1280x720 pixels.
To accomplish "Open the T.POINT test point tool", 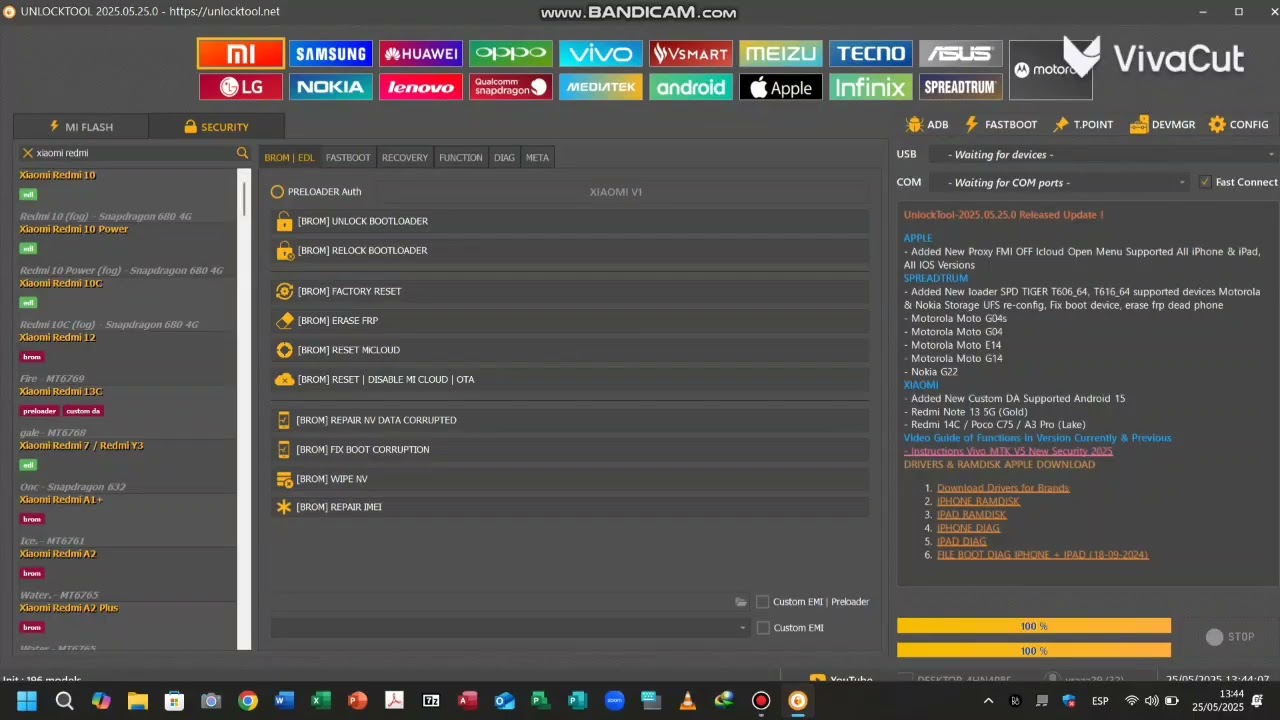I will [1083, 125].
